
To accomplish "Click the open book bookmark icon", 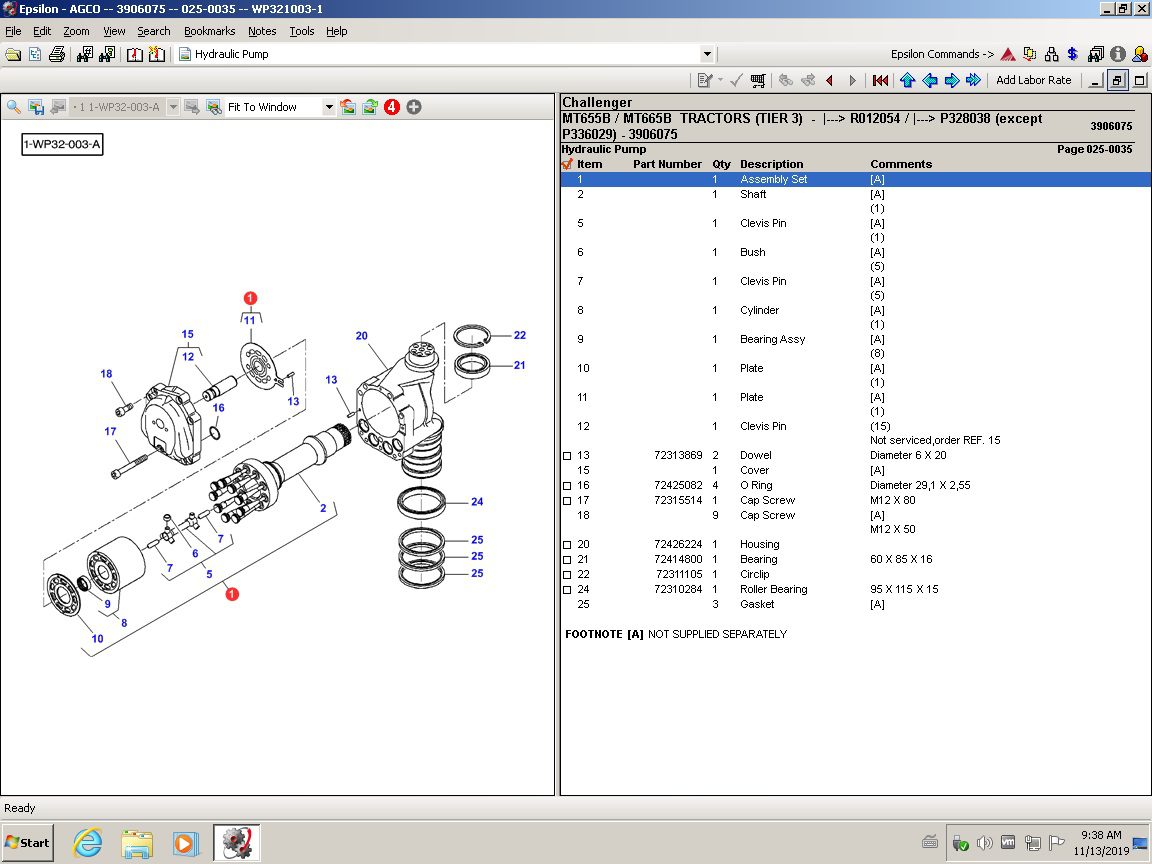I will pyautogui.click(x=134, y=54).
